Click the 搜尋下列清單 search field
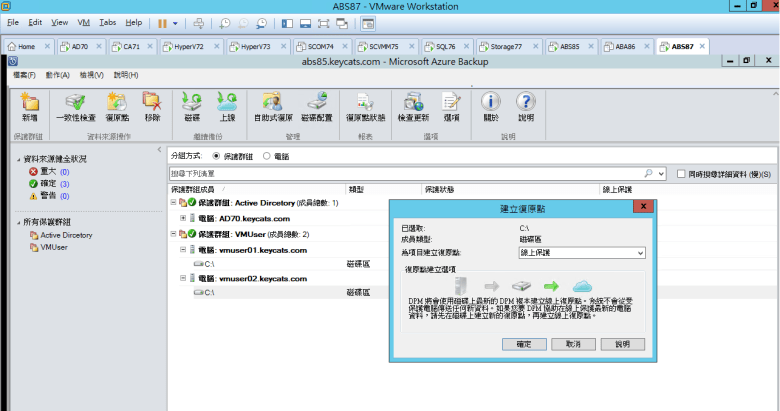The image size is (780, 411). 410,174
